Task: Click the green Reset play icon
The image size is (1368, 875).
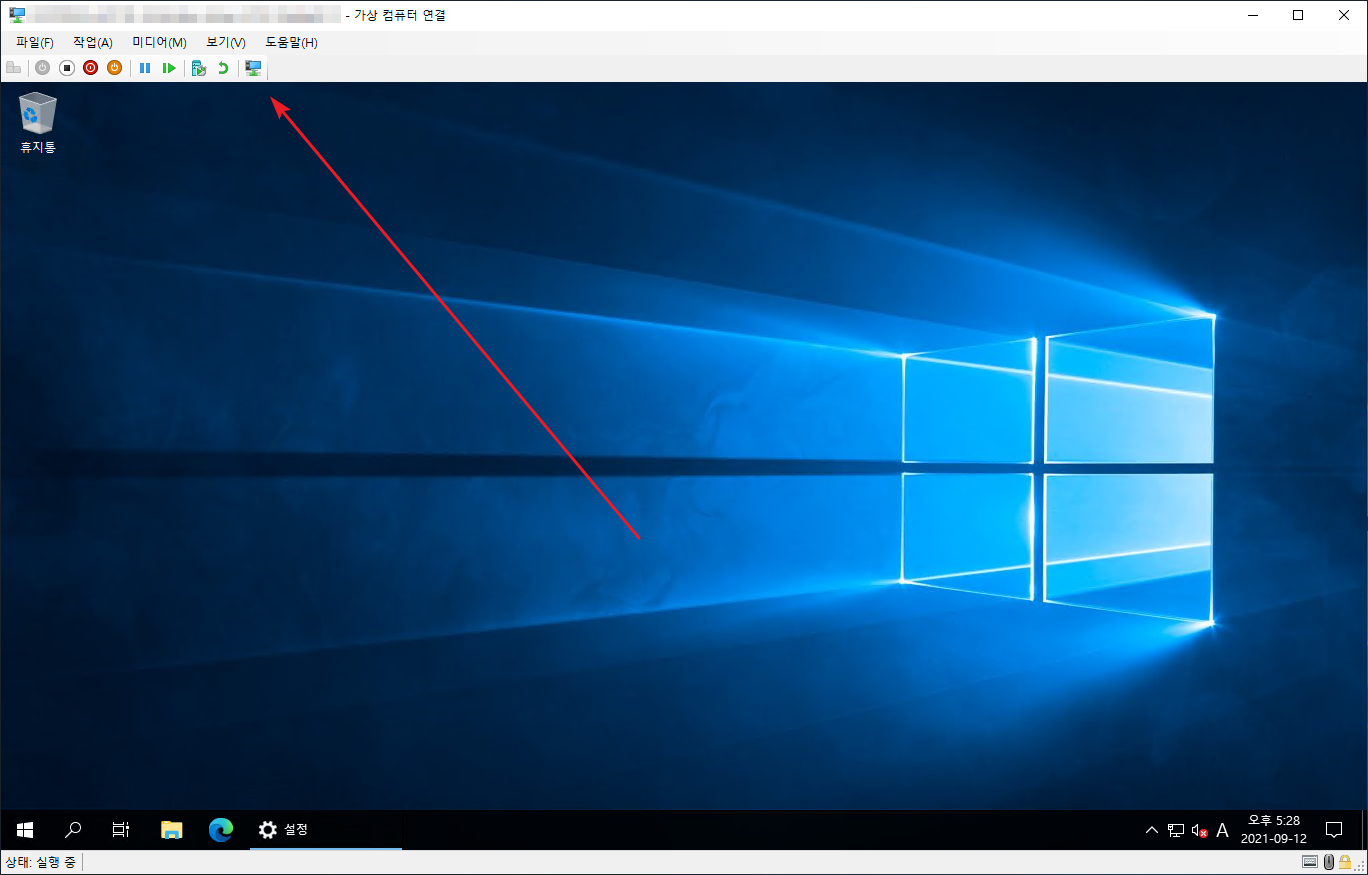Action: [169, 68]
